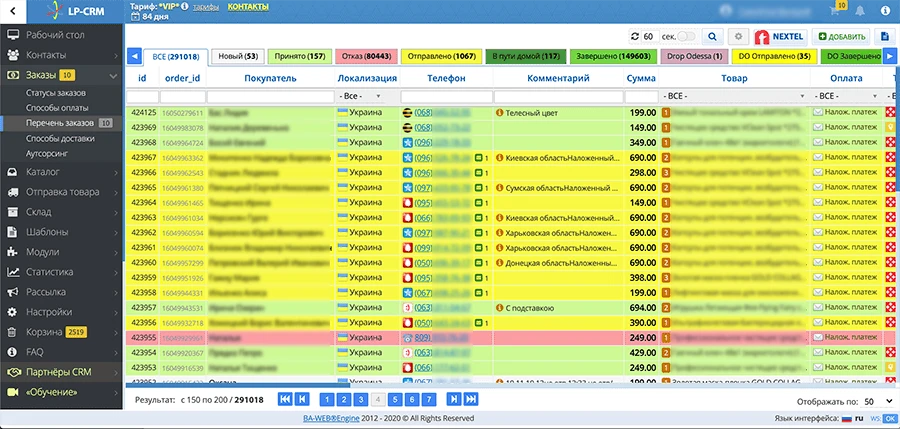Select the Отказ (80443) status tab
This screenshot has width=900, height=429.
(x=366, y=56)
